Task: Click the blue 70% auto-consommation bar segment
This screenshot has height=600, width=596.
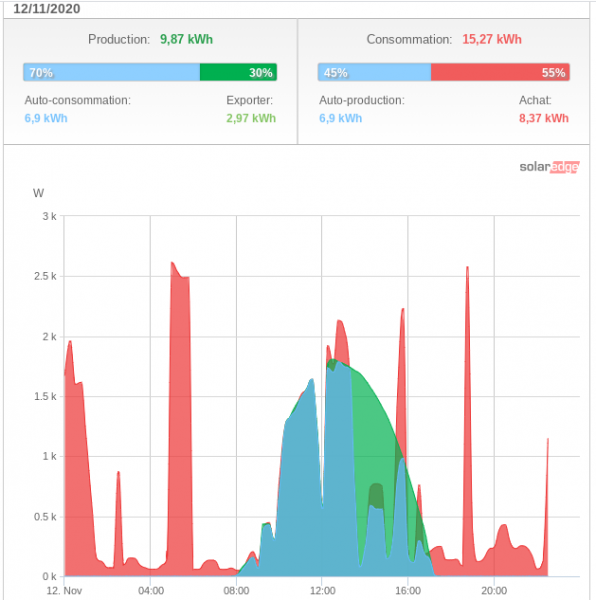Action: pyautogui.click(x=111, y=72)
